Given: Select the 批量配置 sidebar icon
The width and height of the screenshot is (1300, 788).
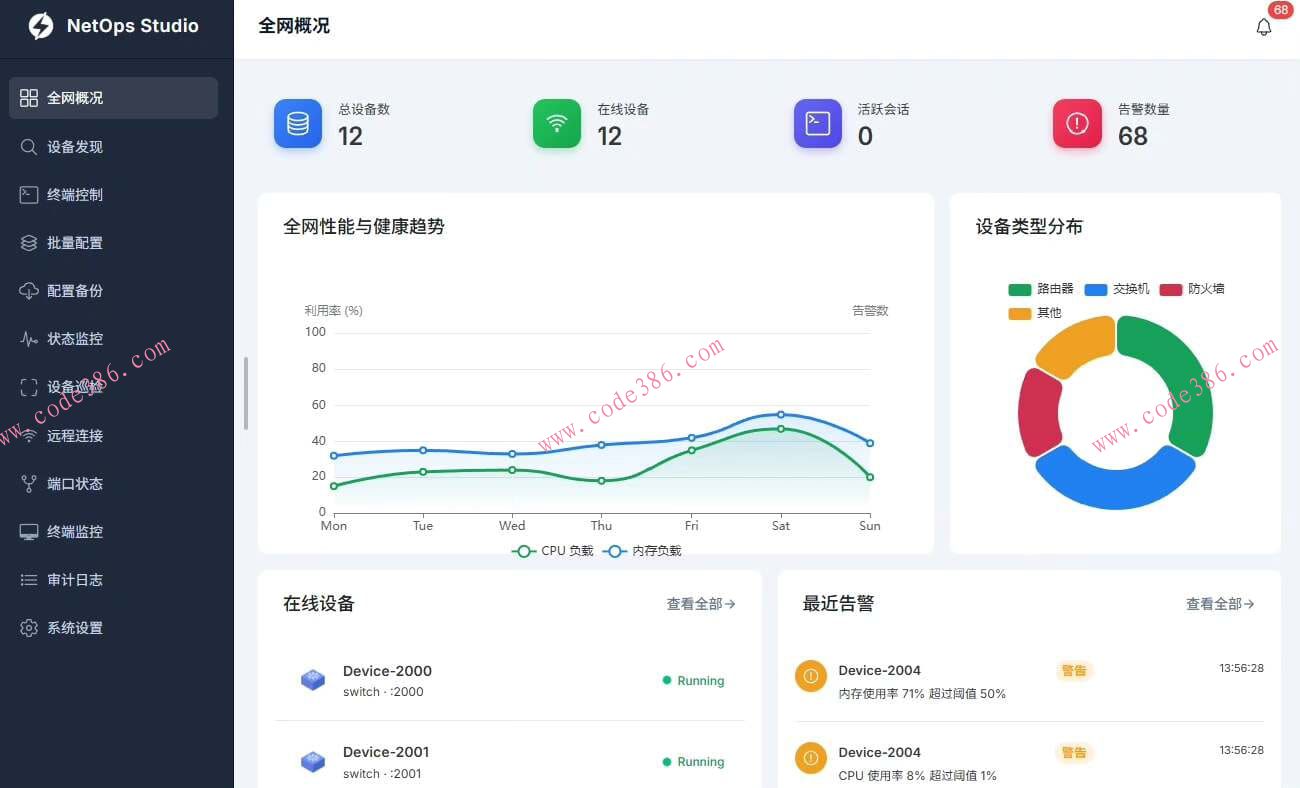Looking at the screenshot, I should click(x=29, y=242).
